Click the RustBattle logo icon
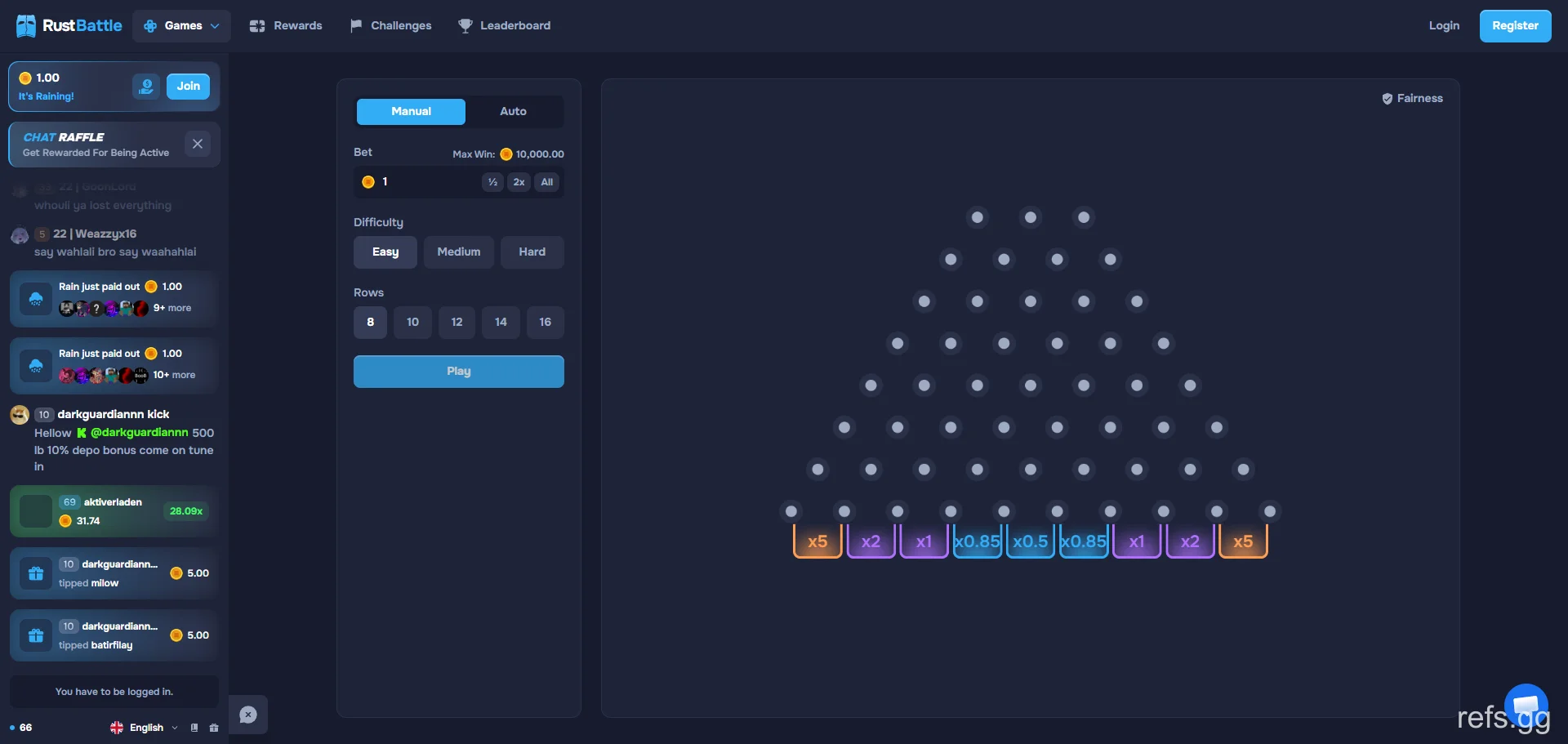1568x744 pixels. [26, 26]
